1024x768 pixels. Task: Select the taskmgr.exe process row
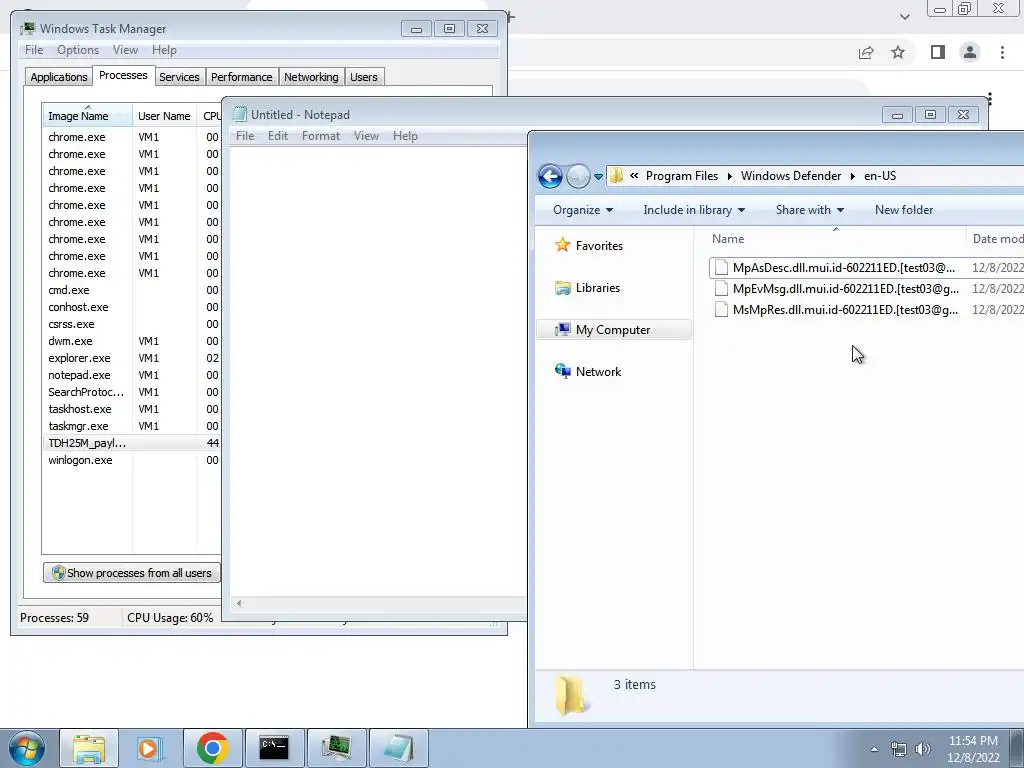coord(132,426)
